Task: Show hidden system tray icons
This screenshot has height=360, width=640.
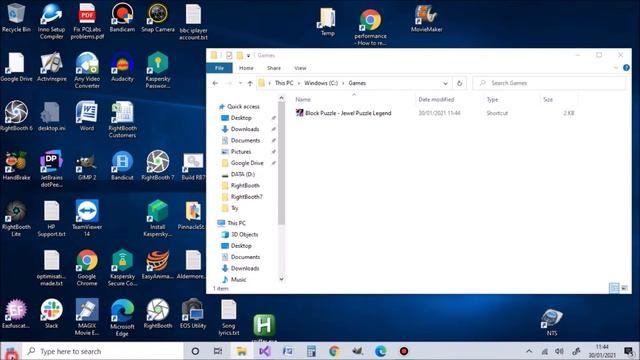Action: [529, 351]
